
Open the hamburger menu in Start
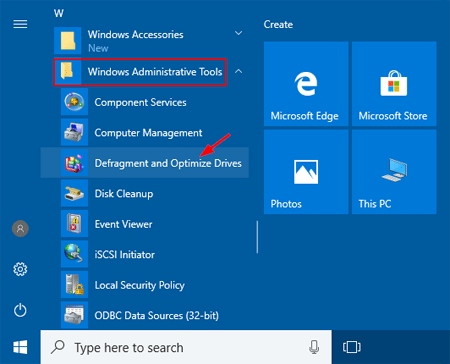pos(20,24)
